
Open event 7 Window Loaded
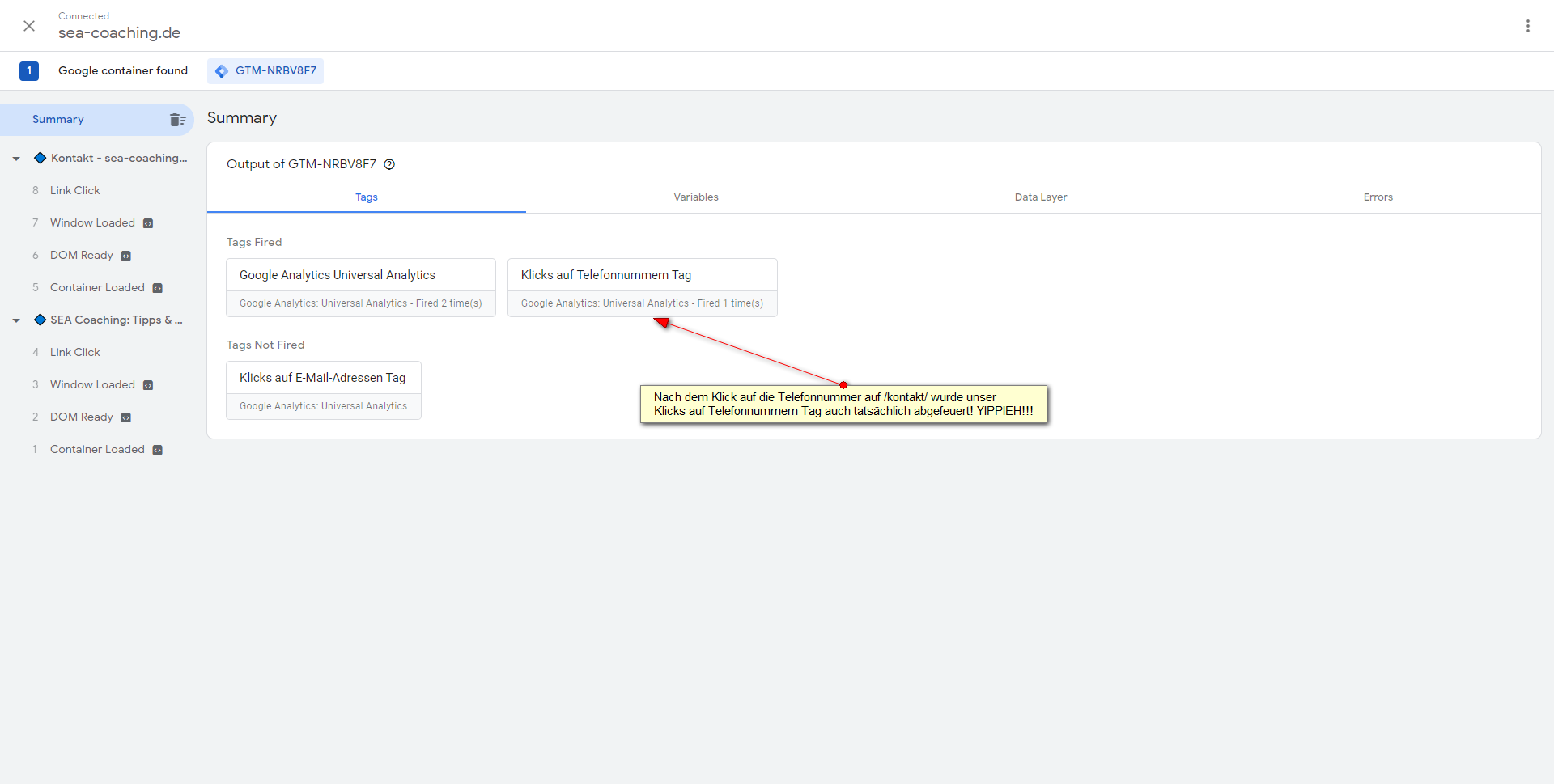92,222
